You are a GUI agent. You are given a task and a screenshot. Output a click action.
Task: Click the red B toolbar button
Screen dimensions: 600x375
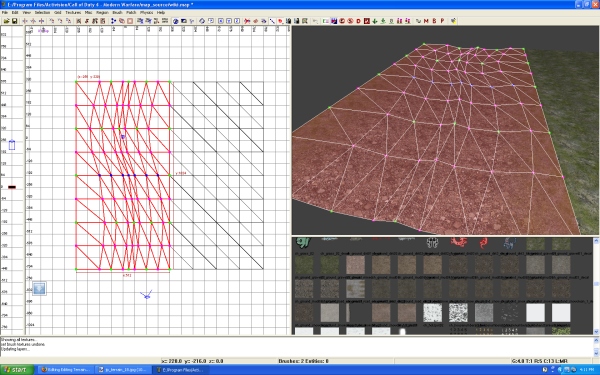pyautogui.click(x=434, y=21)
